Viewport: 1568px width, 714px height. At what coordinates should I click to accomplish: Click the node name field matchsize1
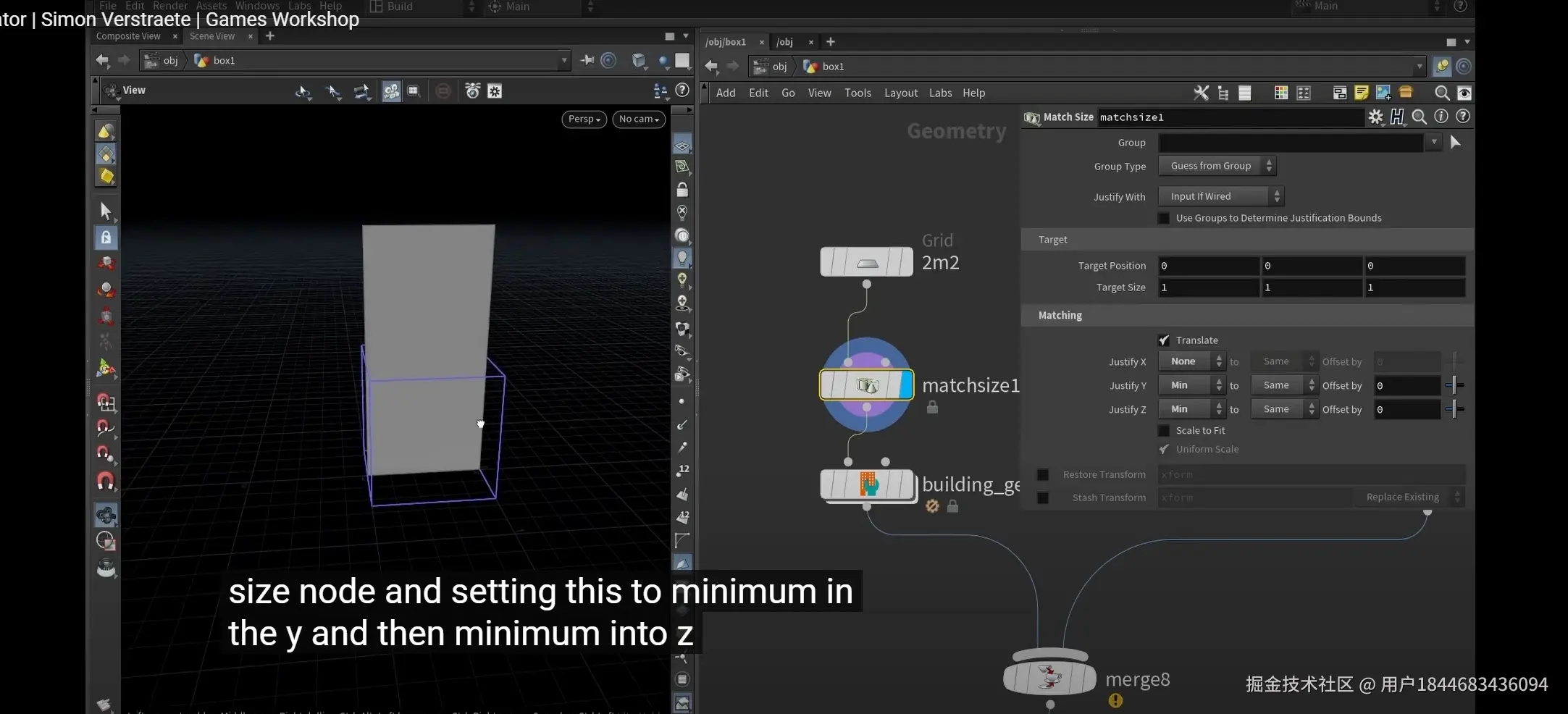coord(1230,117)
